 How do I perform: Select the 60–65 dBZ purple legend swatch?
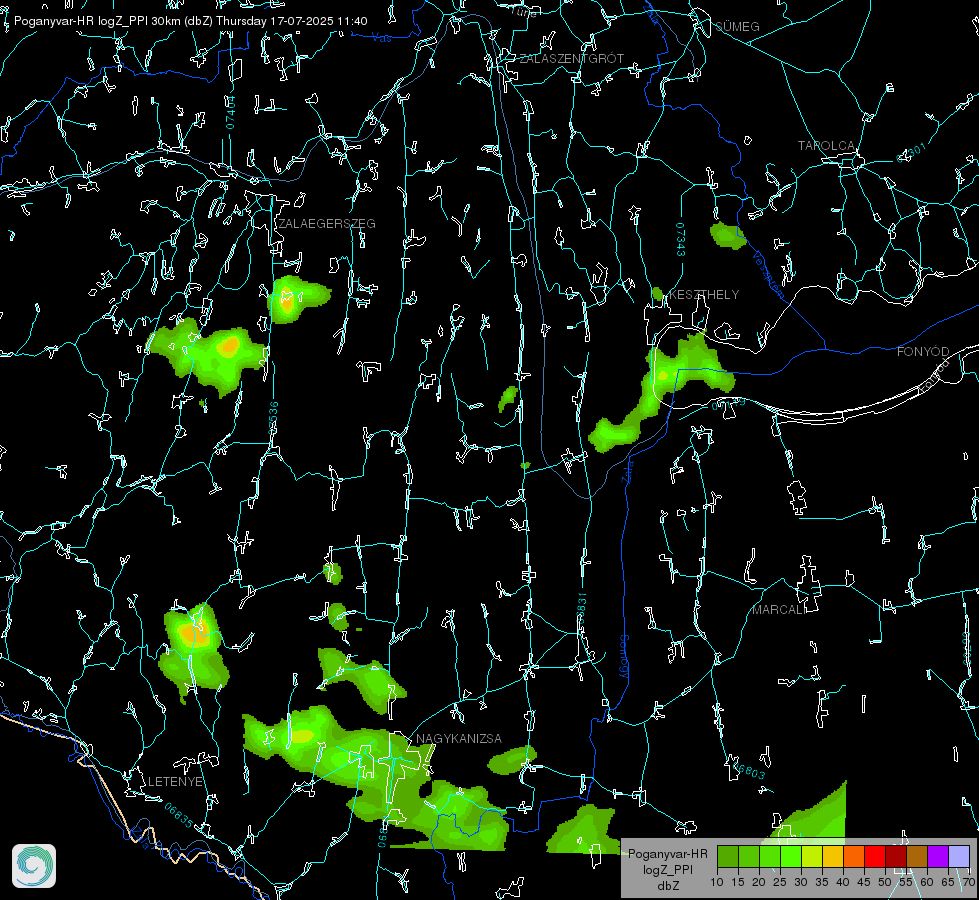[938, 856]
